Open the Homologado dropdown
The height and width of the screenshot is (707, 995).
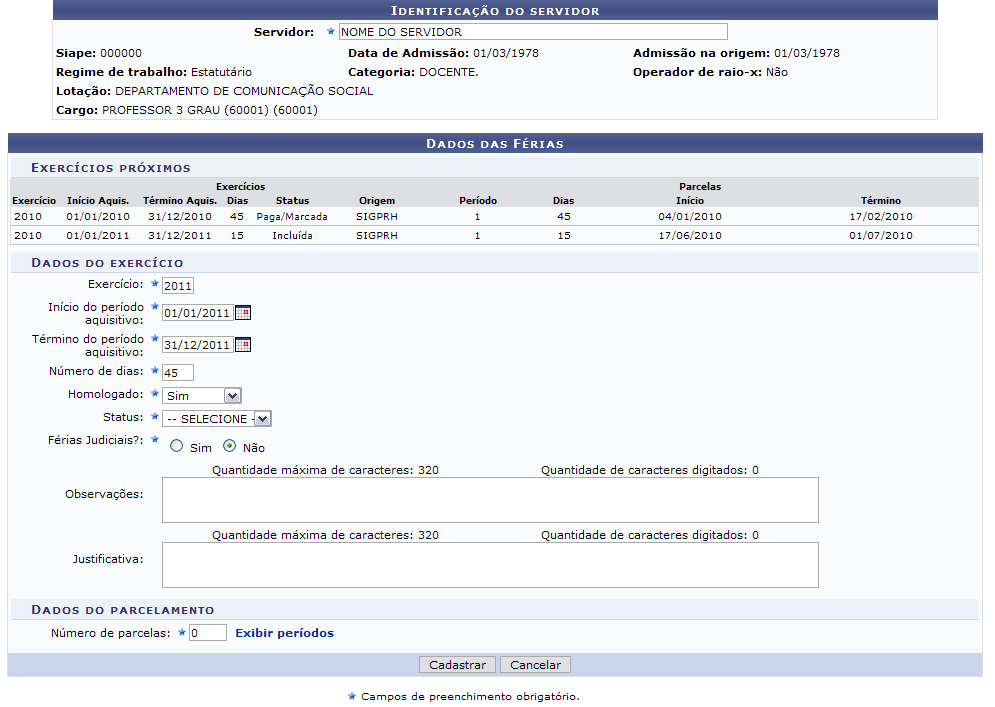(x=202, y=396)
